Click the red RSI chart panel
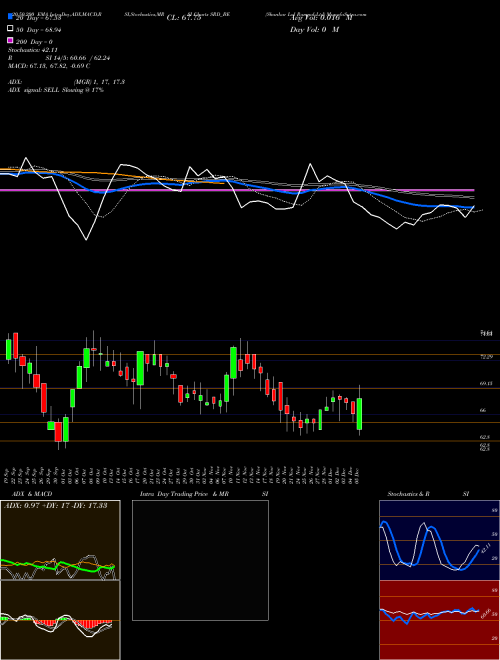 pyautogui.click(x=439, y=620)
